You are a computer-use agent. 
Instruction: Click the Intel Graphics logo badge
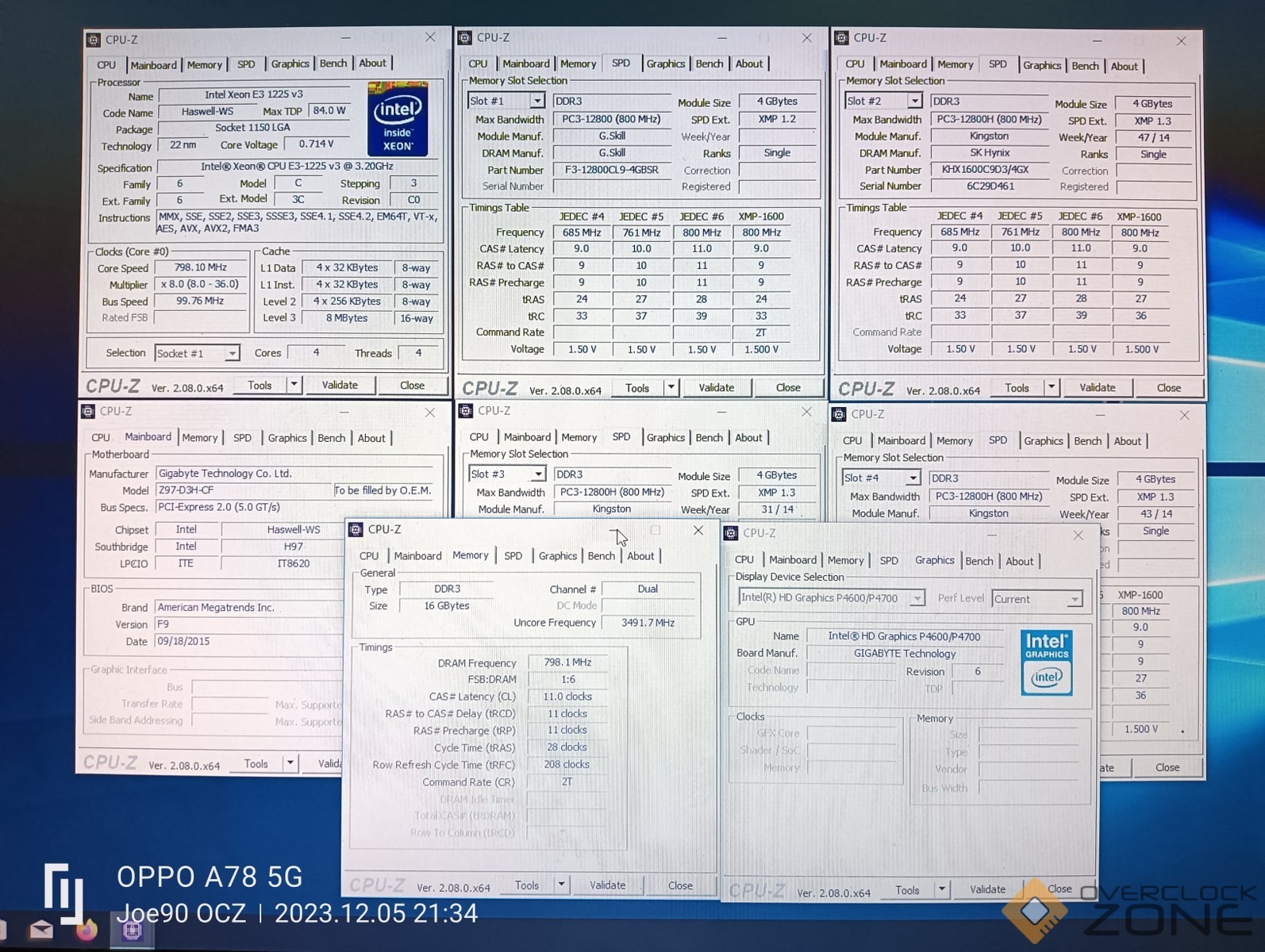(x=1047, y=662)
